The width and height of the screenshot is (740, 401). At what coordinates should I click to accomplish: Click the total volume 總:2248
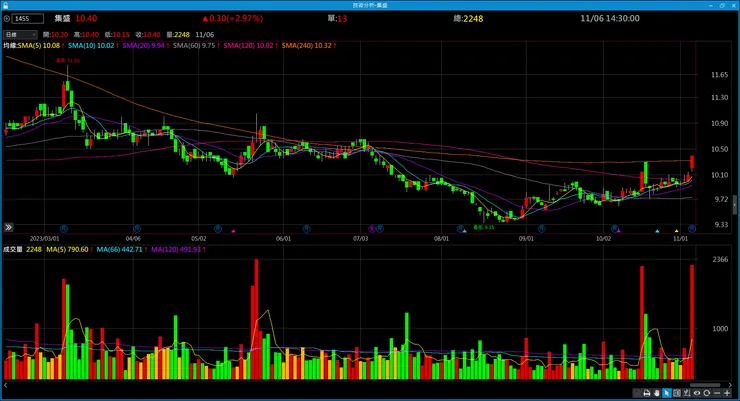pos(468,18)
